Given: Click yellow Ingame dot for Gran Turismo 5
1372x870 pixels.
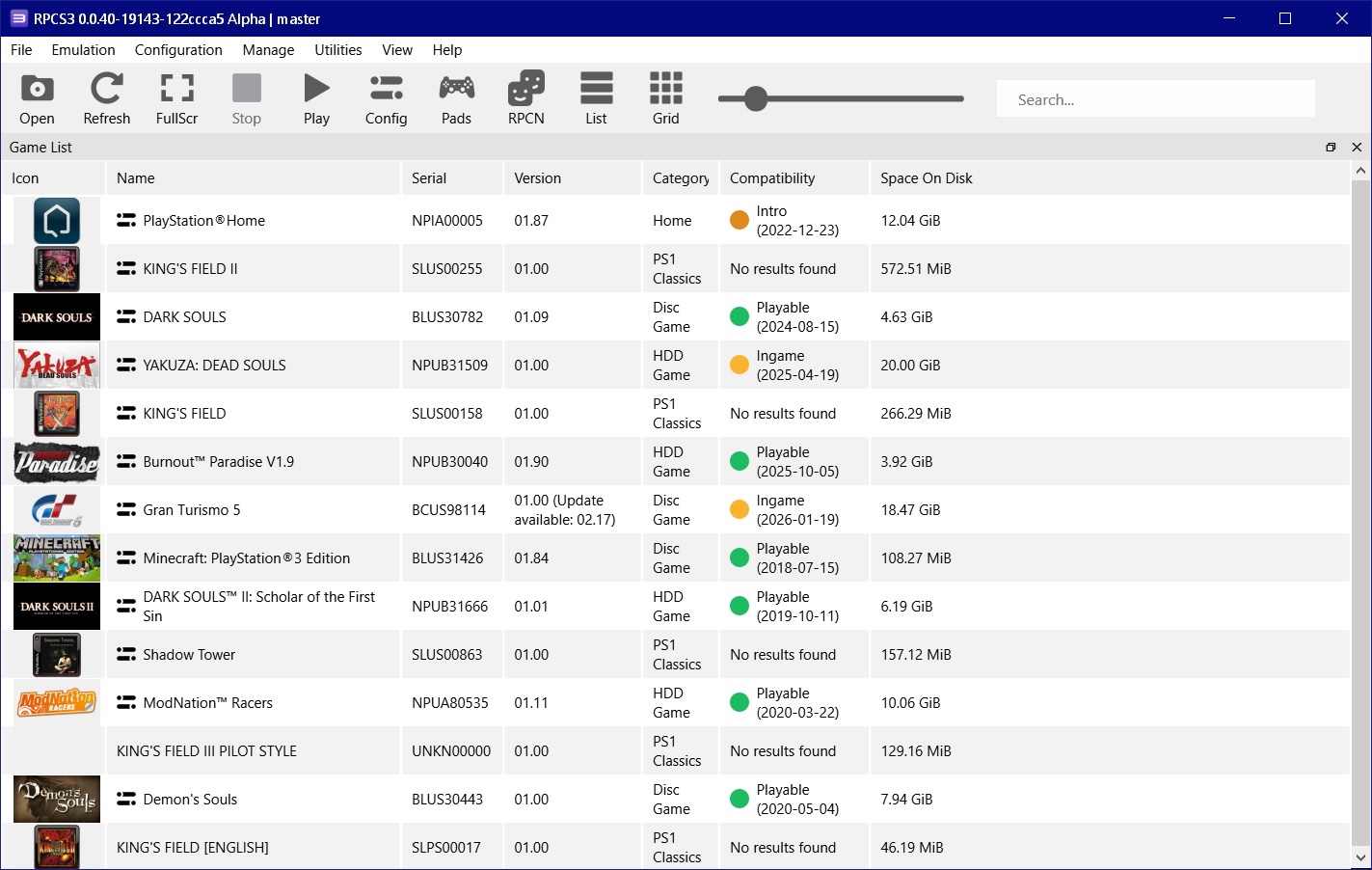Looking at the screenshot, I should tap(740, 510).
